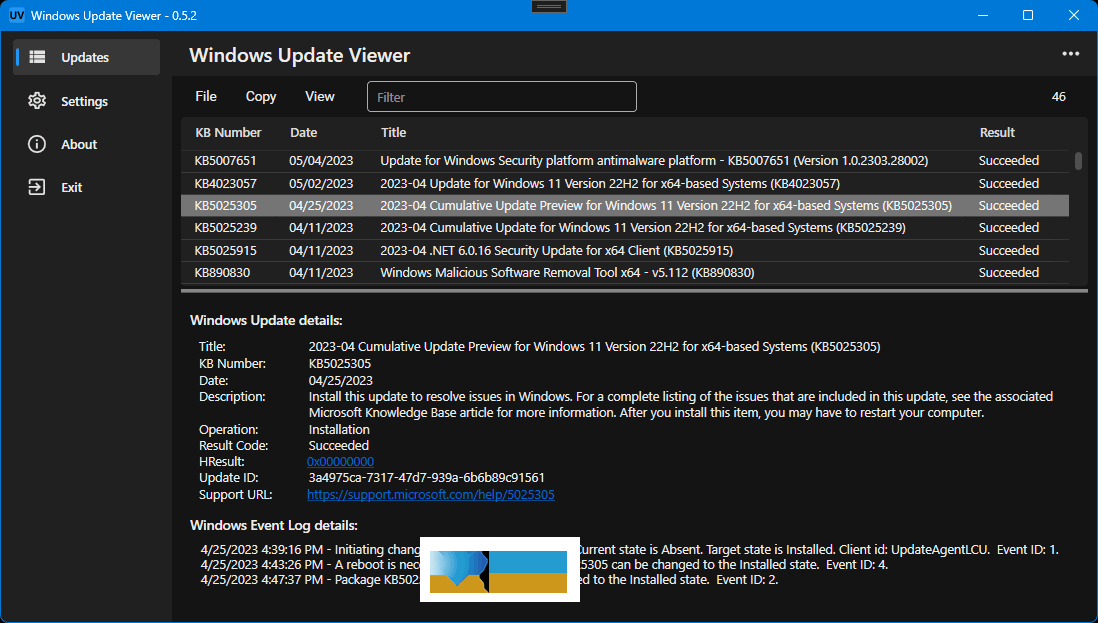The height and width of the screenshot is (623, 1098).
Task: Open the support.microsoft.com/help/5025305 link
Action: coord(431,495)
